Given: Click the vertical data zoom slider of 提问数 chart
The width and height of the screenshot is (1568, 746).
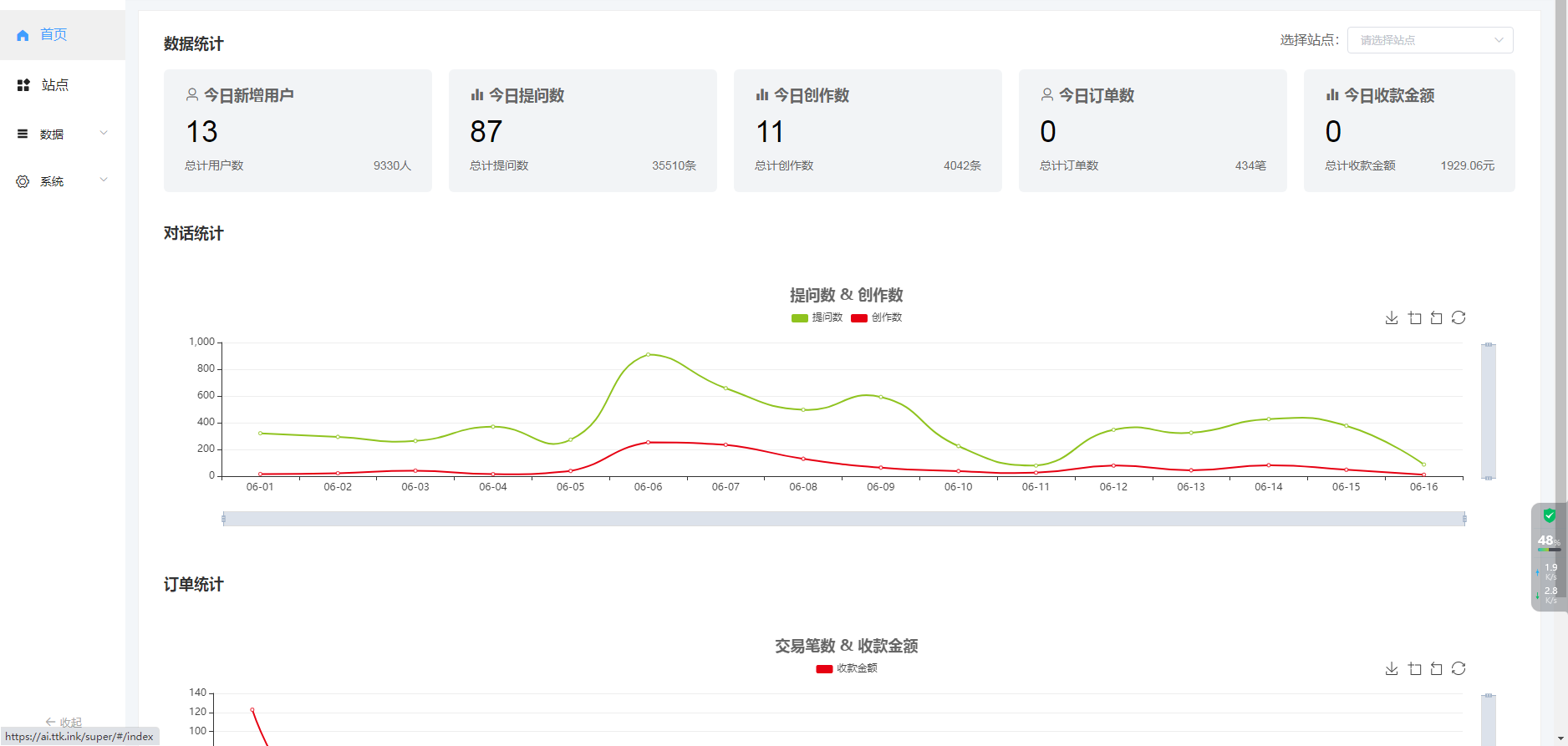Looking at the screenshot, I should 1489,411.
